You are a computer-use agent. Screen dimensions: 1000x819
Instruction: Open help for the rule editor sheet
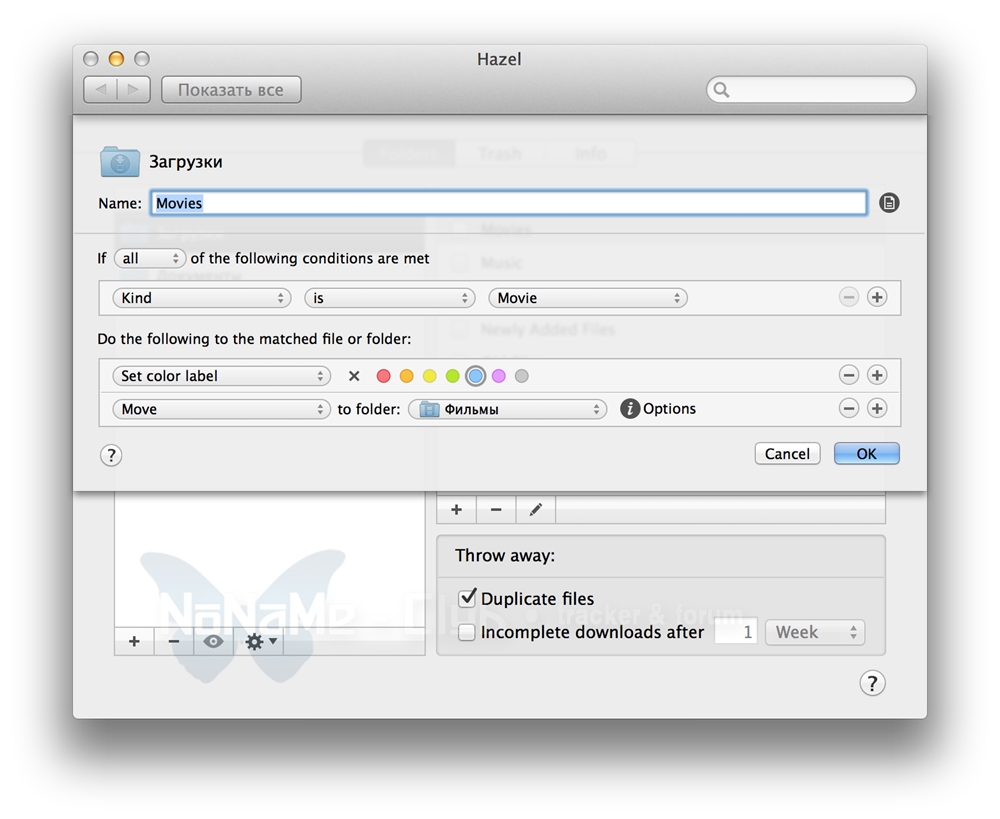point(111,455)
